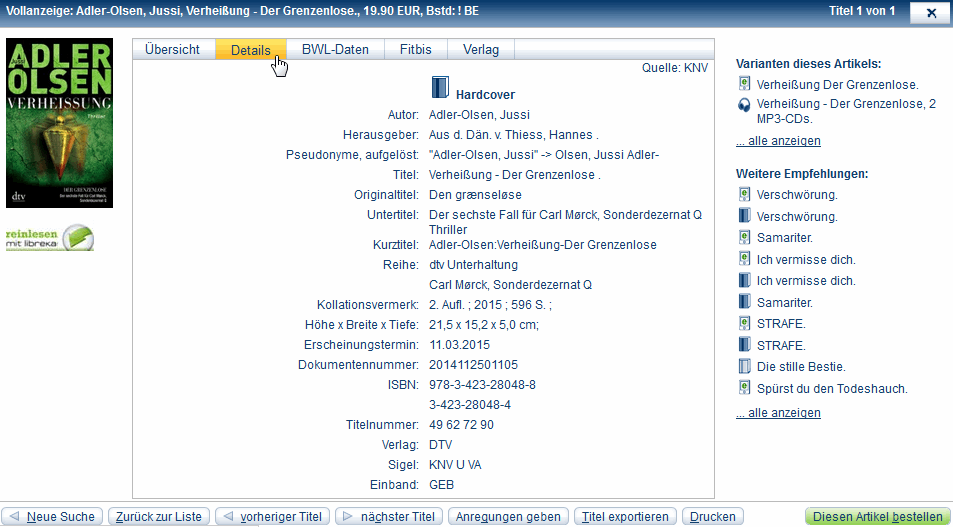
Task: Open the Adler Olsen book cover thumbnail
Action: pyautogui.click(x=59, y=123)
